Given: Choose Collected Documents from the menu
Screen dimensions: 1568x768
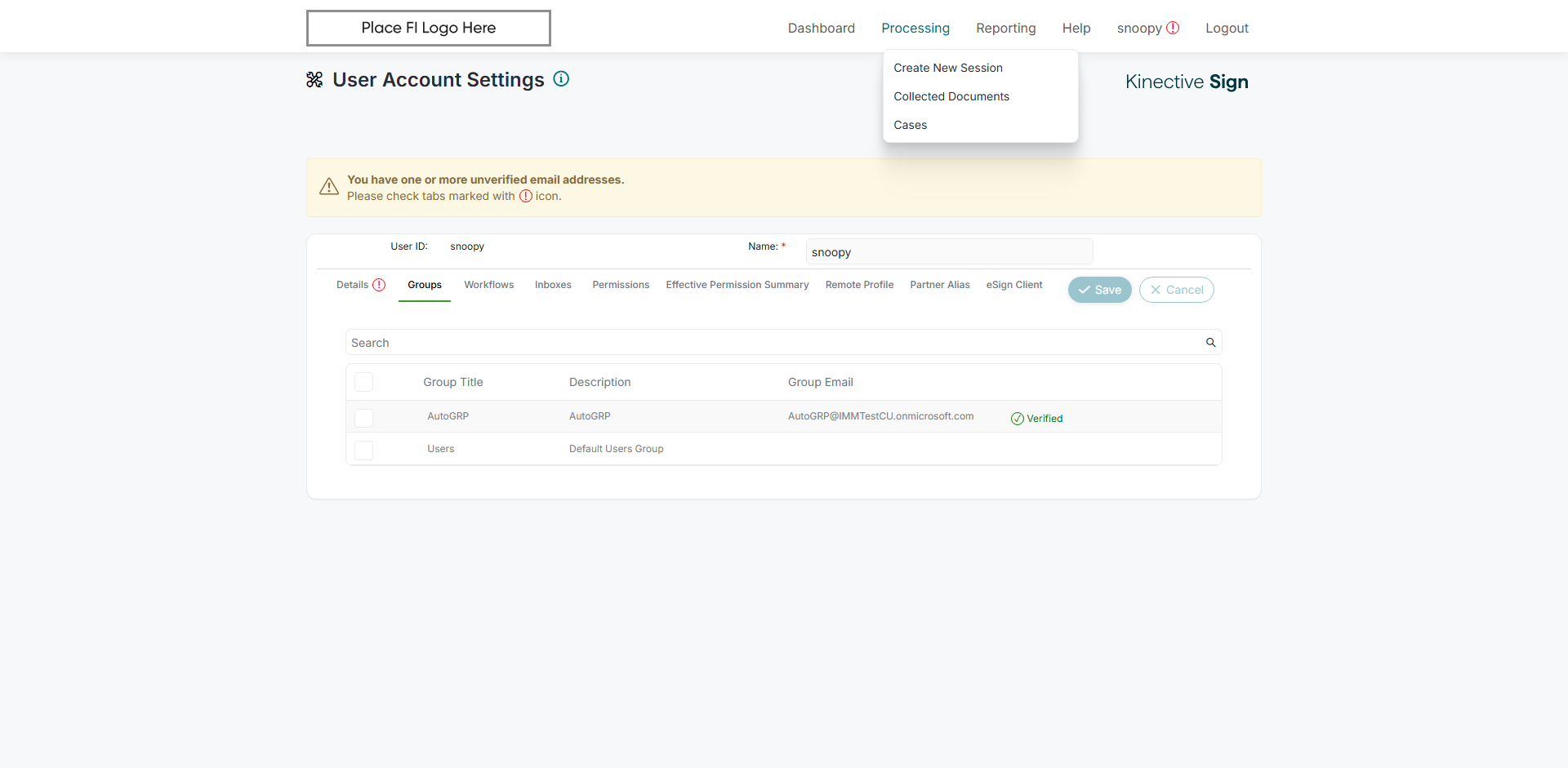Looking at the screenshot, I should coord(951,96).
